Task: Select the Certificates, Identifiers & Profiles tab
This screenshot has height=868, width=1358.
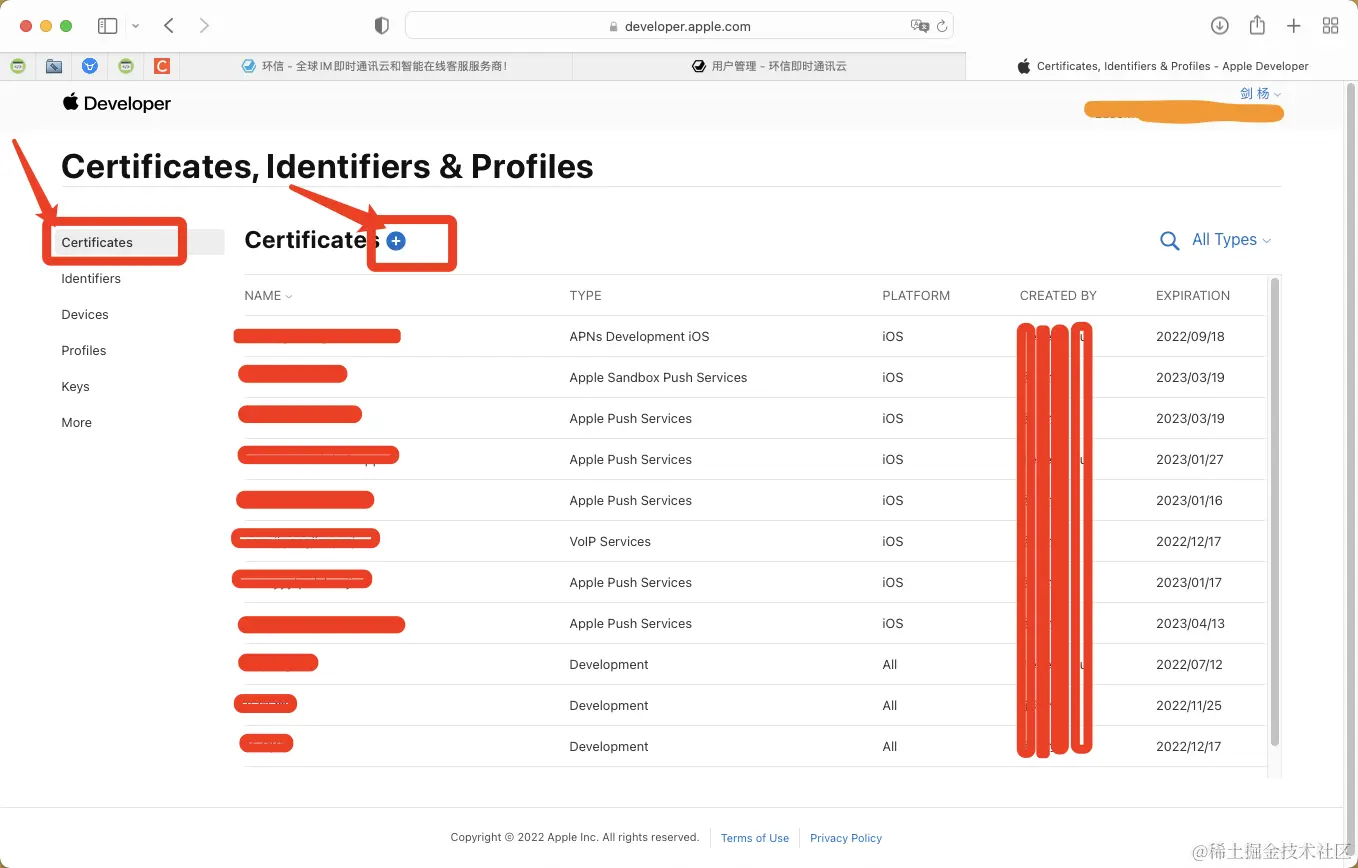Action: 1162,66
